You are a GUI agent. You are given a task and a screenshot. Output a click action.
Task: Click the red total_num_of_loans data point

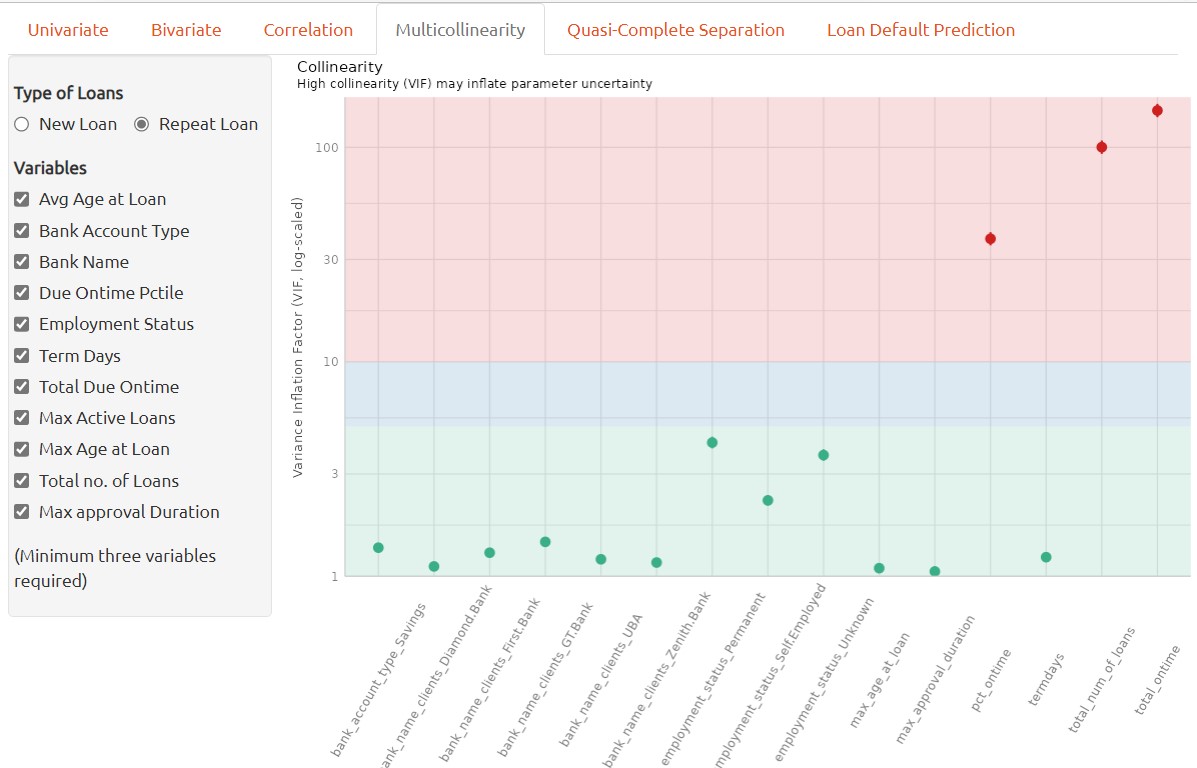pyautogui.click(x=1101, y=147)
